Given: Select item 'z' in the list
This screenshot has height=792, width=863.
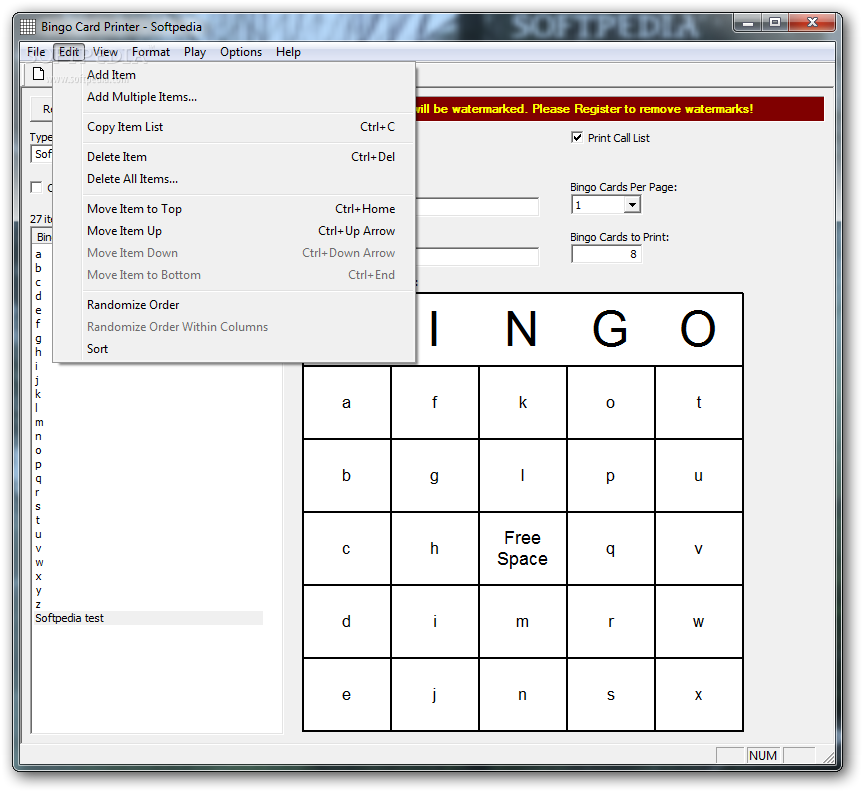Looking at the screenshot, I should click(x=38, y=604).
